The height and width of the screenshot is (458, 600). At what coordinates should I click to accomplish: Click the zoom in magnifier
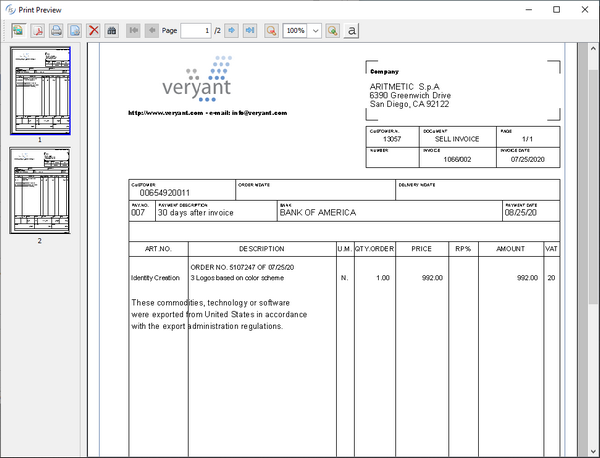[333, 31]
